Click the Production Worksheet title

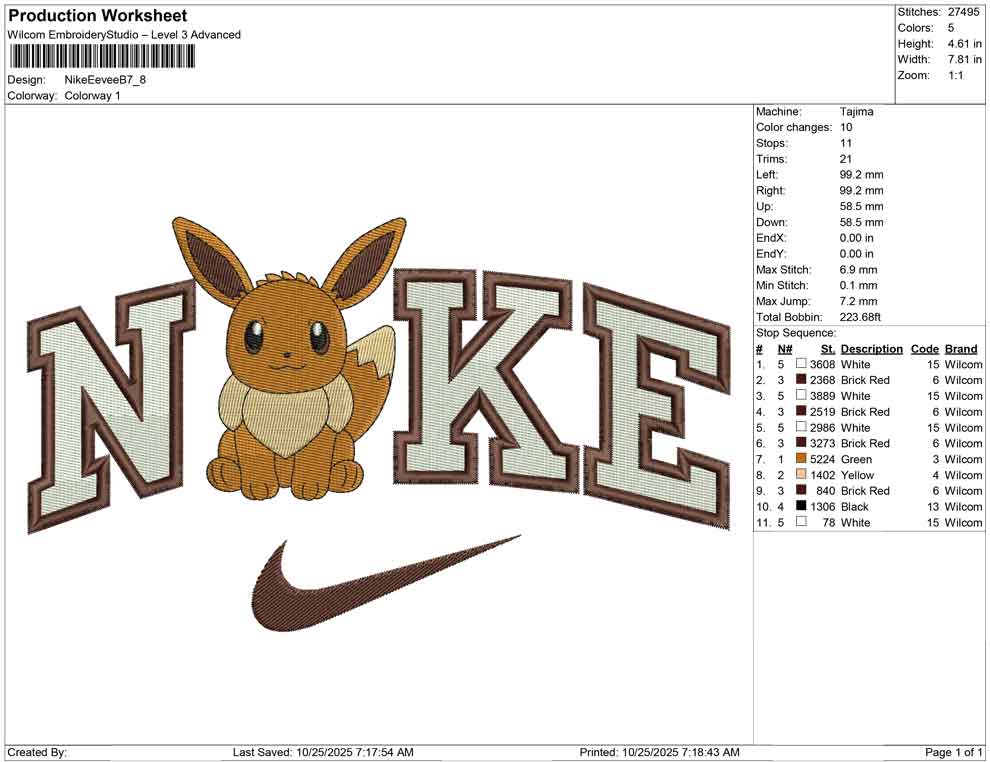(x=98, y=15)
